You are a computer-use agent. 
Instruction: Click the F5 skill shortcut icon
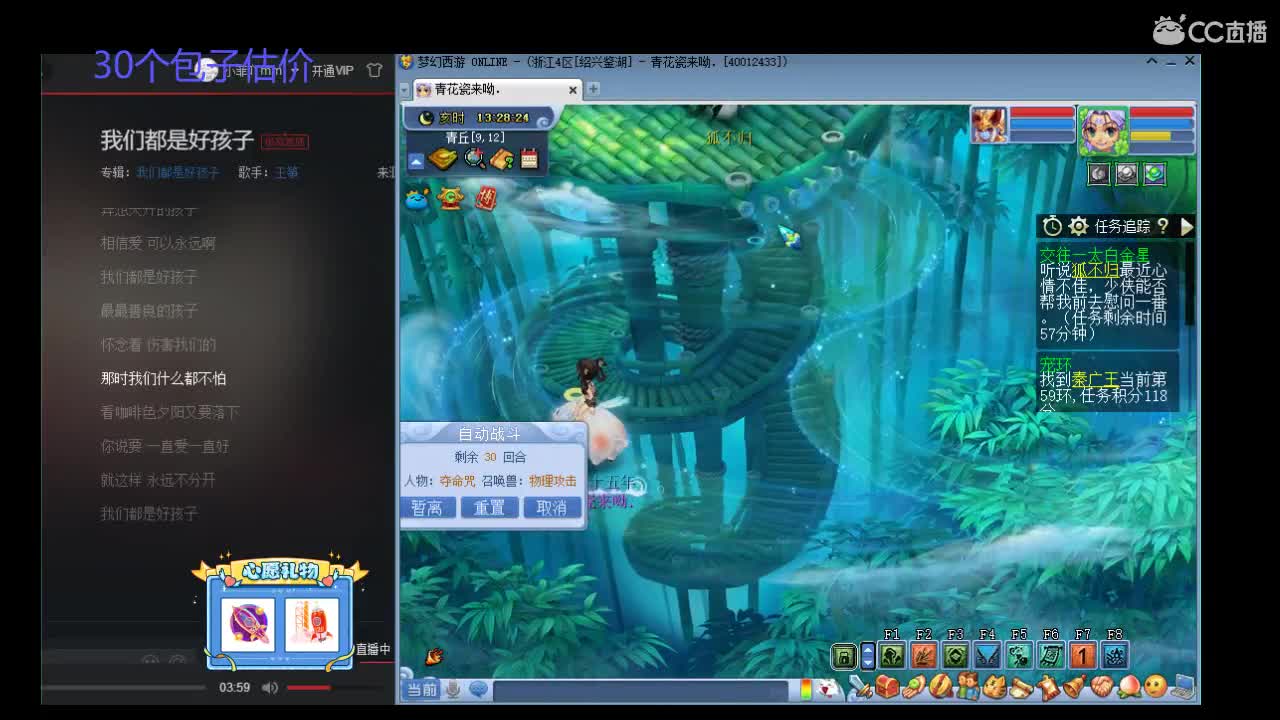(1019, 656)
